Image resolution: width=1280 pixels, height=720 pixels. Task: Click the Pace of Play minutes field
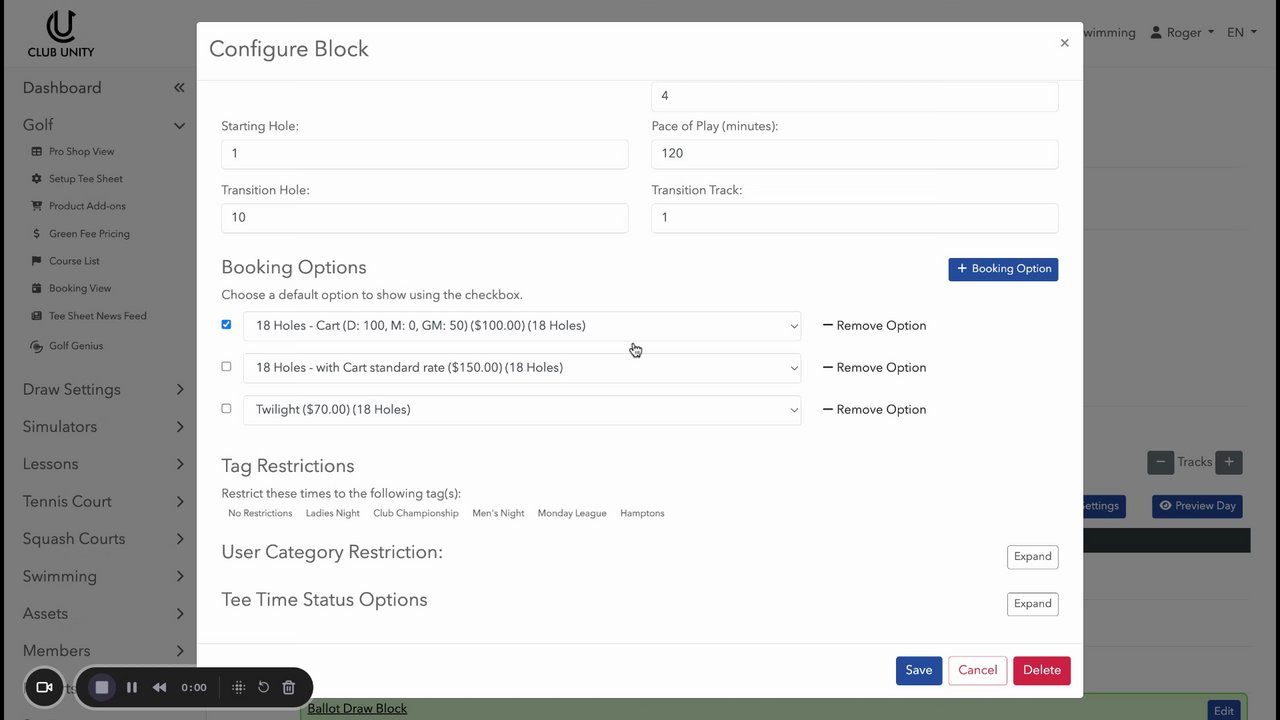(x=854, y=154)
